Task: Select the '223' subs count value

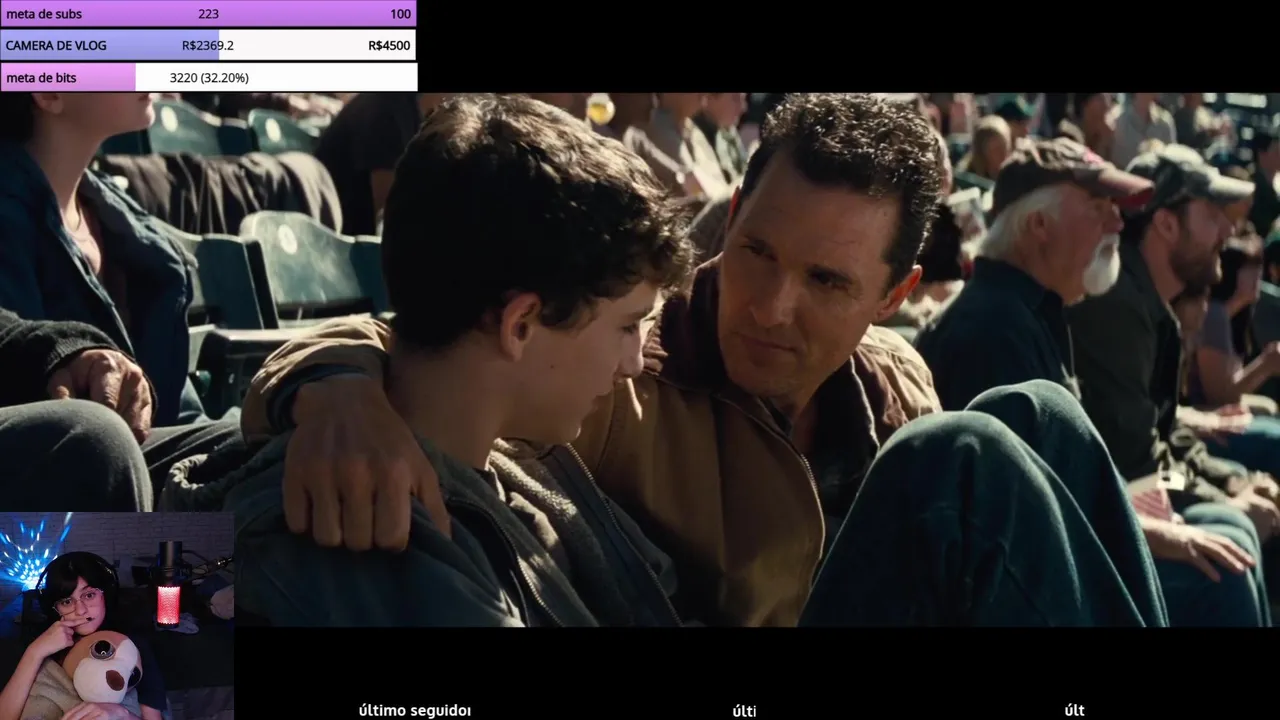Action: pyautogui.click(x=208, y=14)
